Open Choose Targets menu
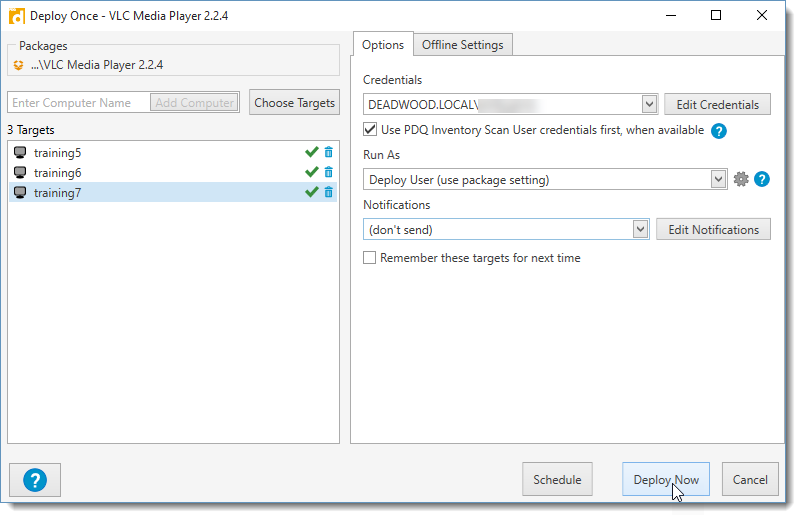The width and height of the screenshot is (801, 518). (294, 102)
